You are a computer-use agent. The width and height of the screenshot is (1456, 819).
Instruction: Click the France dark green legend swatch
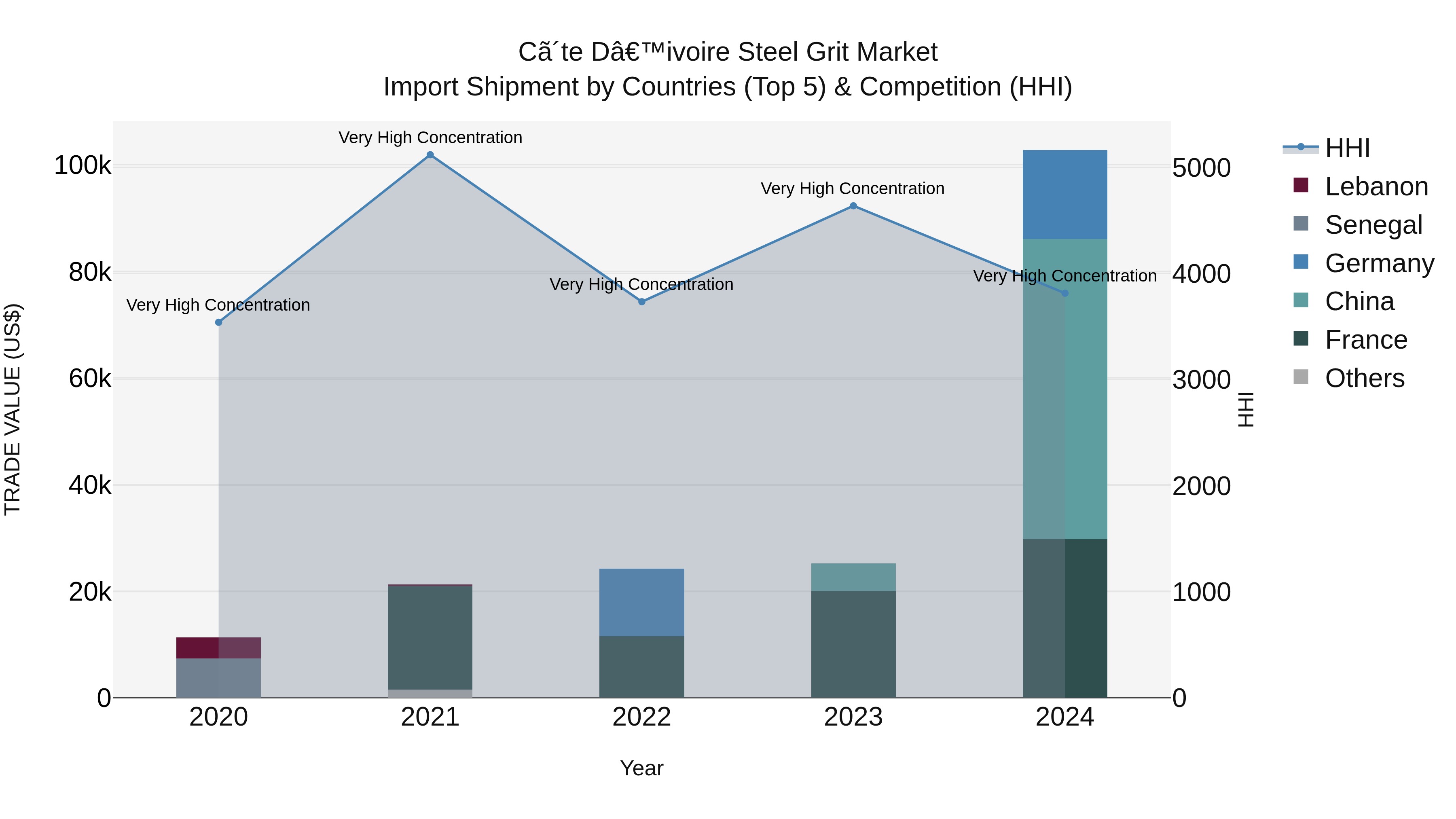coord(1301,339)
